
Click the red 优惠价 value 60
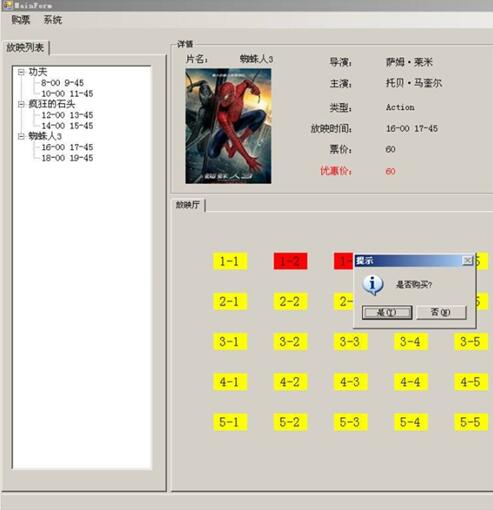(390, 172)
